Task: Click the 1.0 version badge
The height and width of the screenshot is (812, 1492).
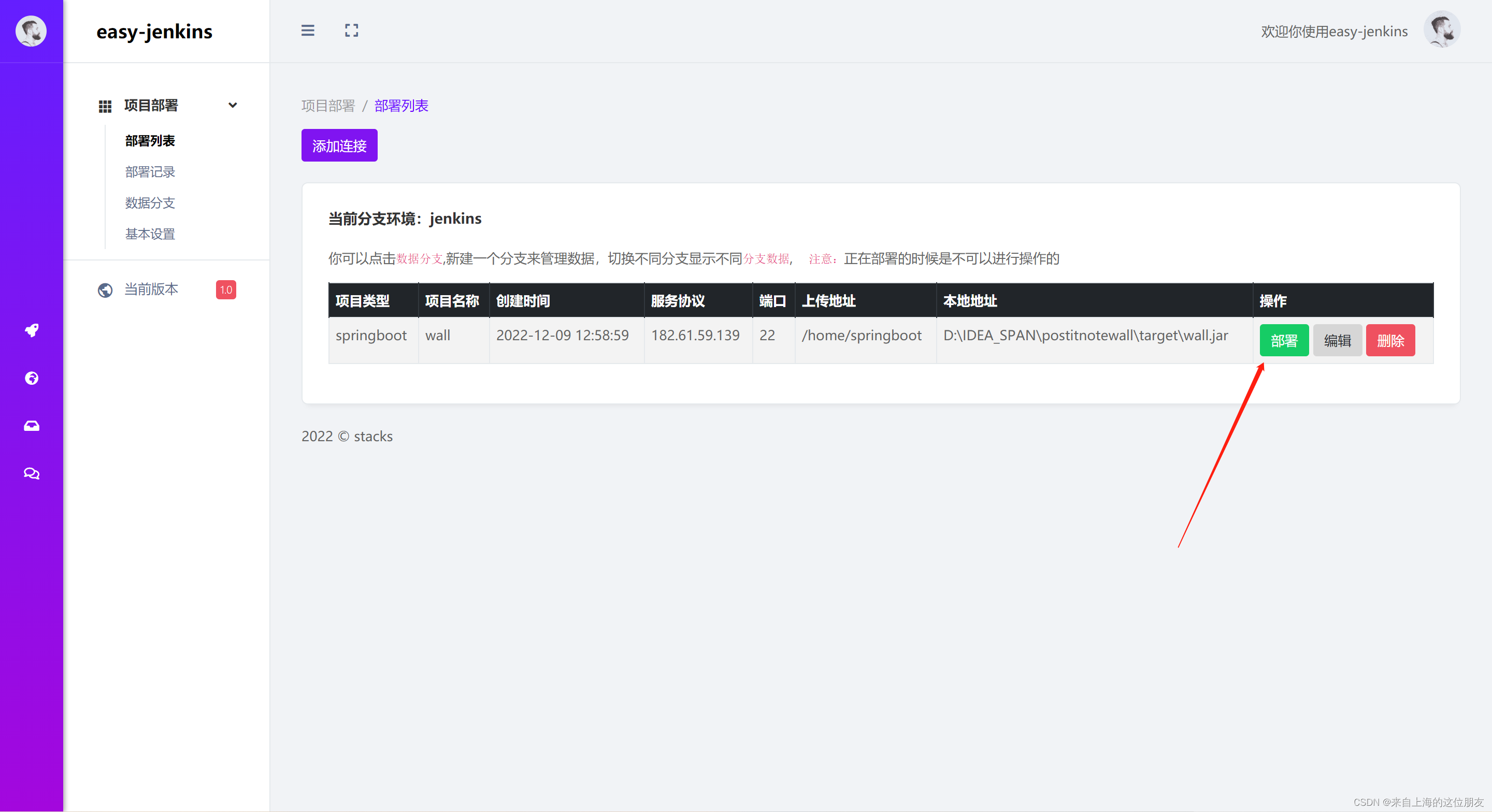Action: (226, 289)
